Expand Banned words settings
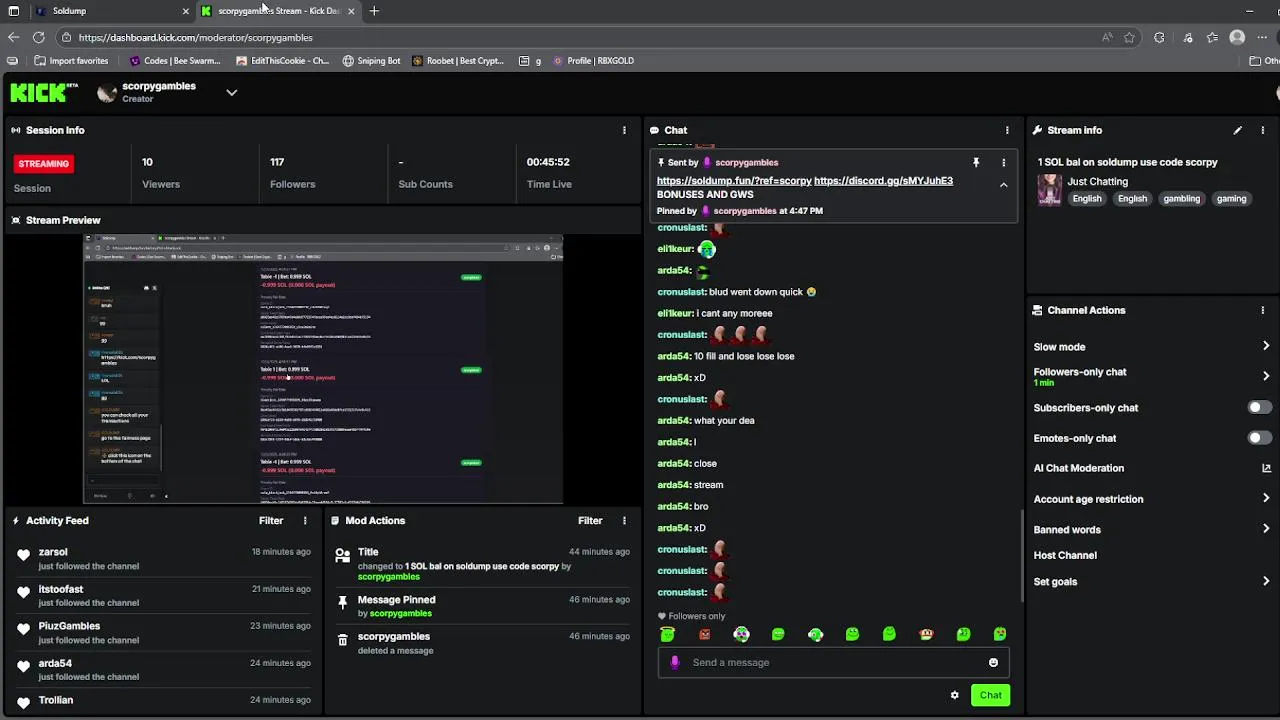 coord(1266,529)
